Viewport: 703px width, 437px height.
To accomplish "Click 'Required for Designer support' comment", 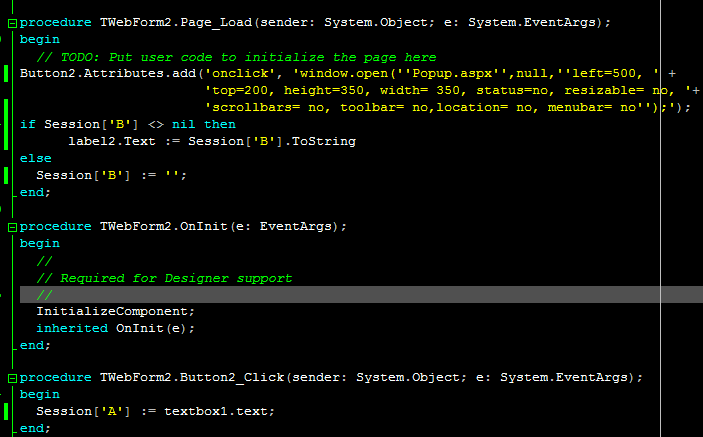I will coord(175,277).
